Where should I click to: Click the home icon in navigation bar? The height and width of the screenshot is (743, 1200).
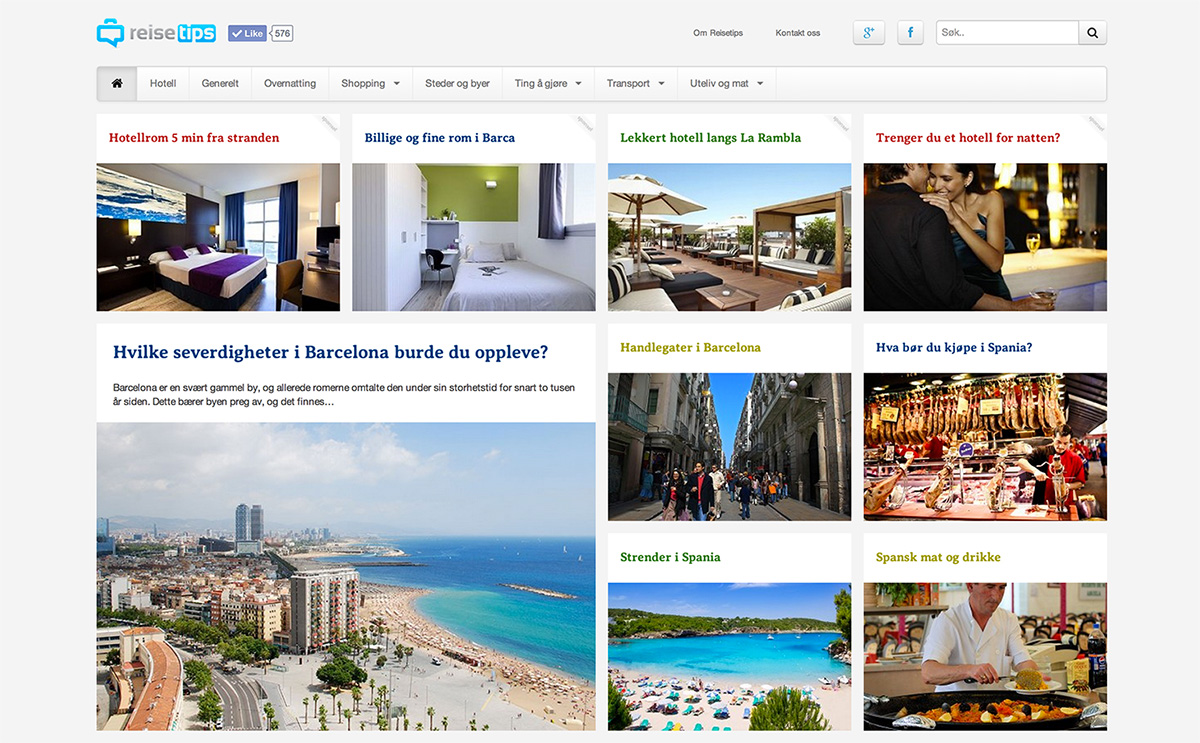coord(117,84)
